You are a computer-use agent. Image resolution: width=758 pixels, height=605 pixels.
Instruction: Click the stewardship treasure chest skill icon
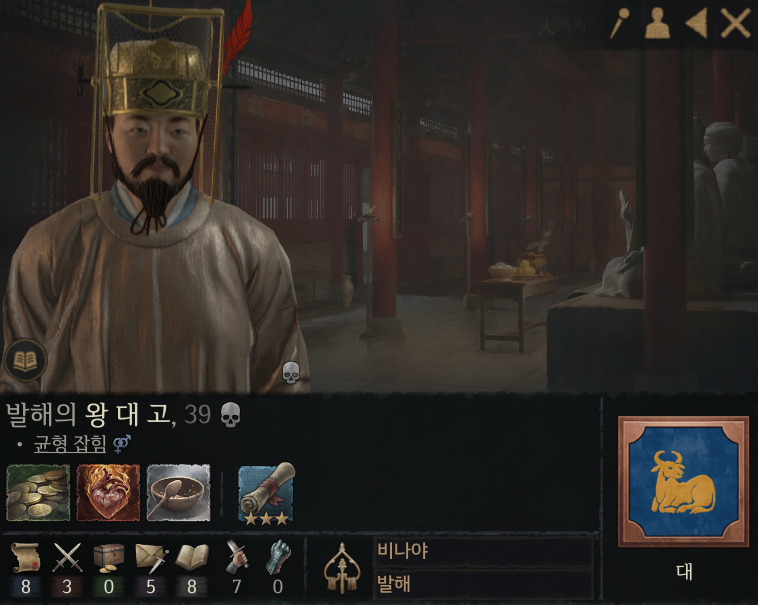(x=109, y=558)
